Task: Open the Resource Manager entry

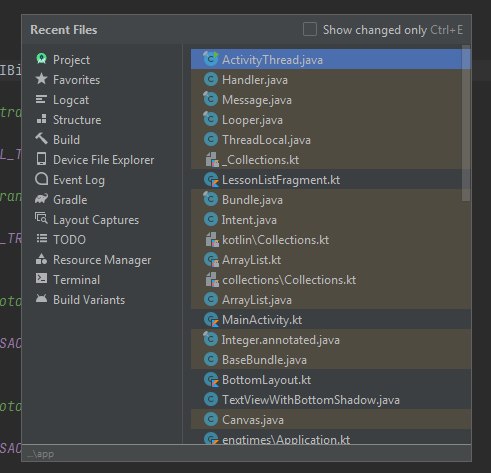Action: pos(102,260)
